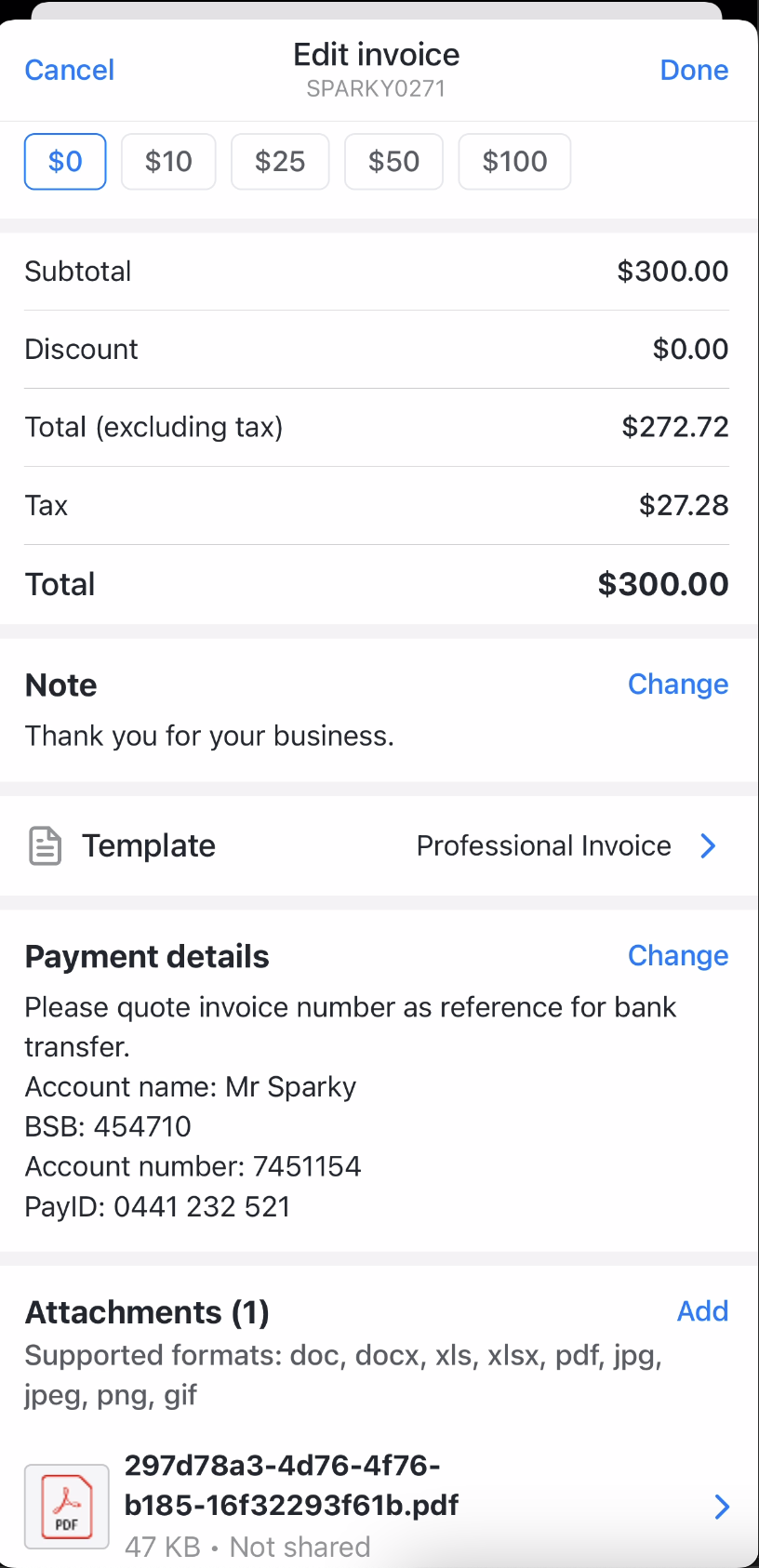Expand the Template chevron arrow

708,846
